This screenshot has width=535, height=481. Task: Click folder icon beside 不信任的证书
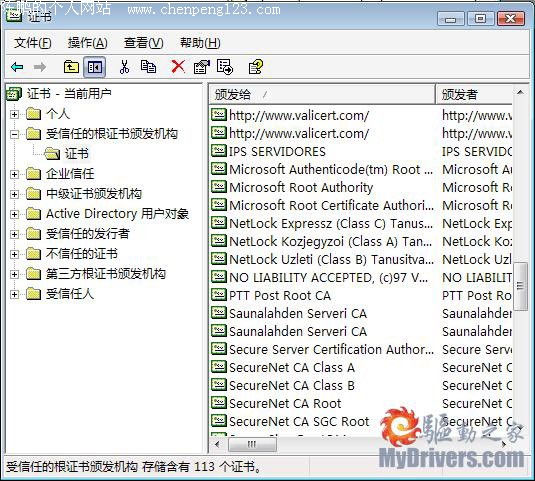(33, 253)
